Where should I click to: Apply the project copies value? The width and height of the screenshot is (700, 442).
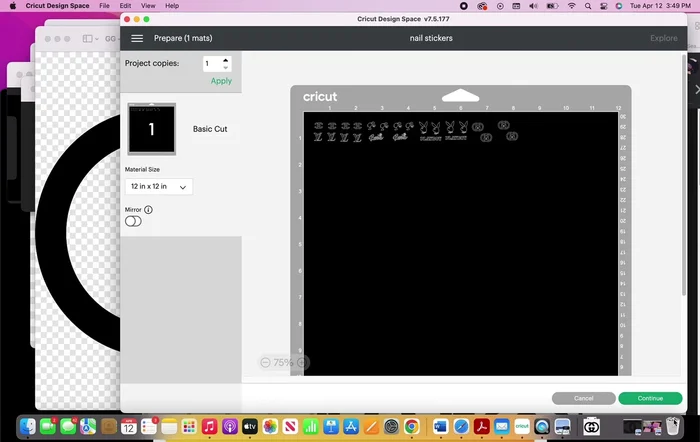221,81
